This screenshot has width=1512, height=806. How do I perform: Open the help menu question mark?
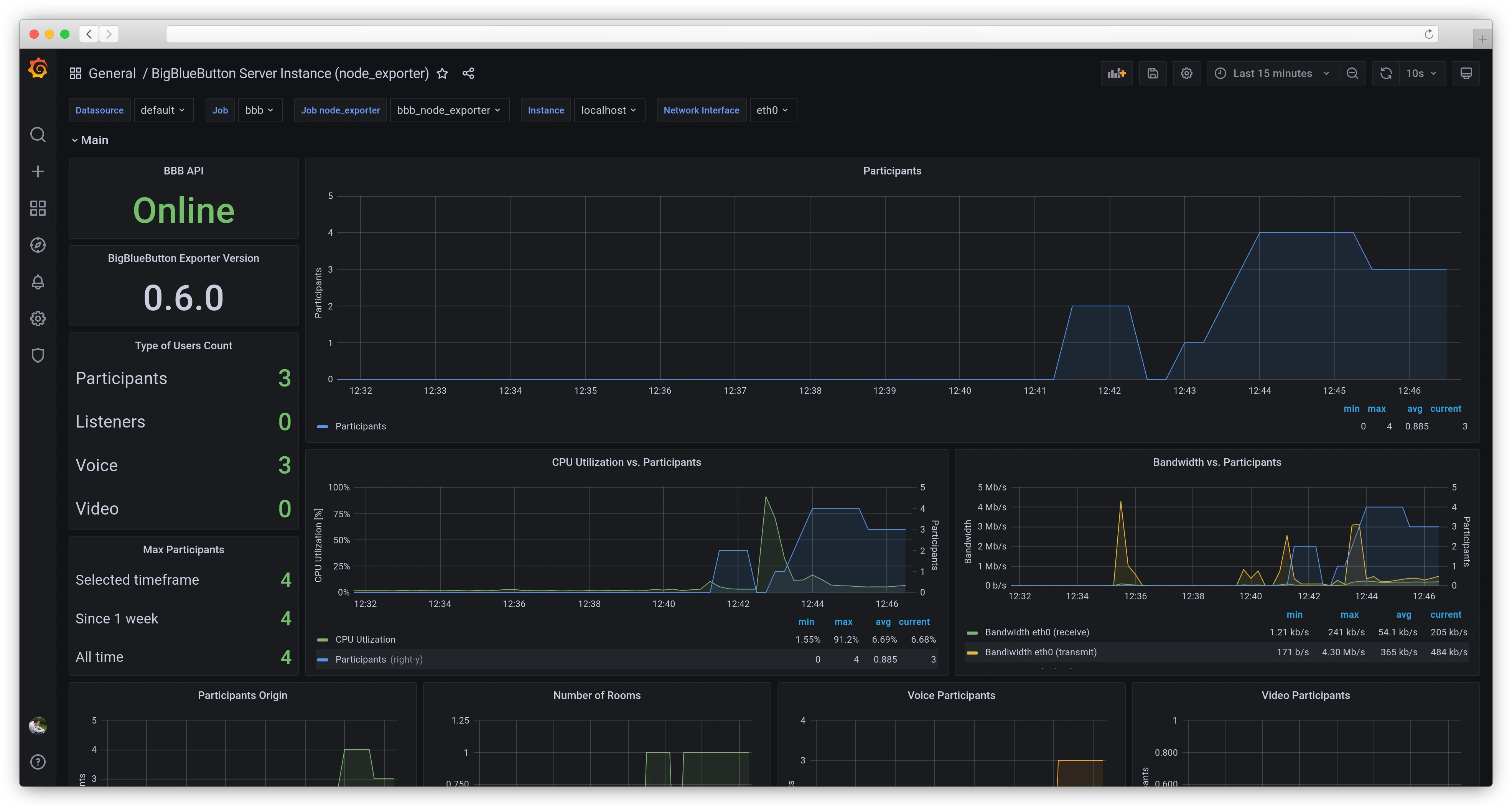38,762
